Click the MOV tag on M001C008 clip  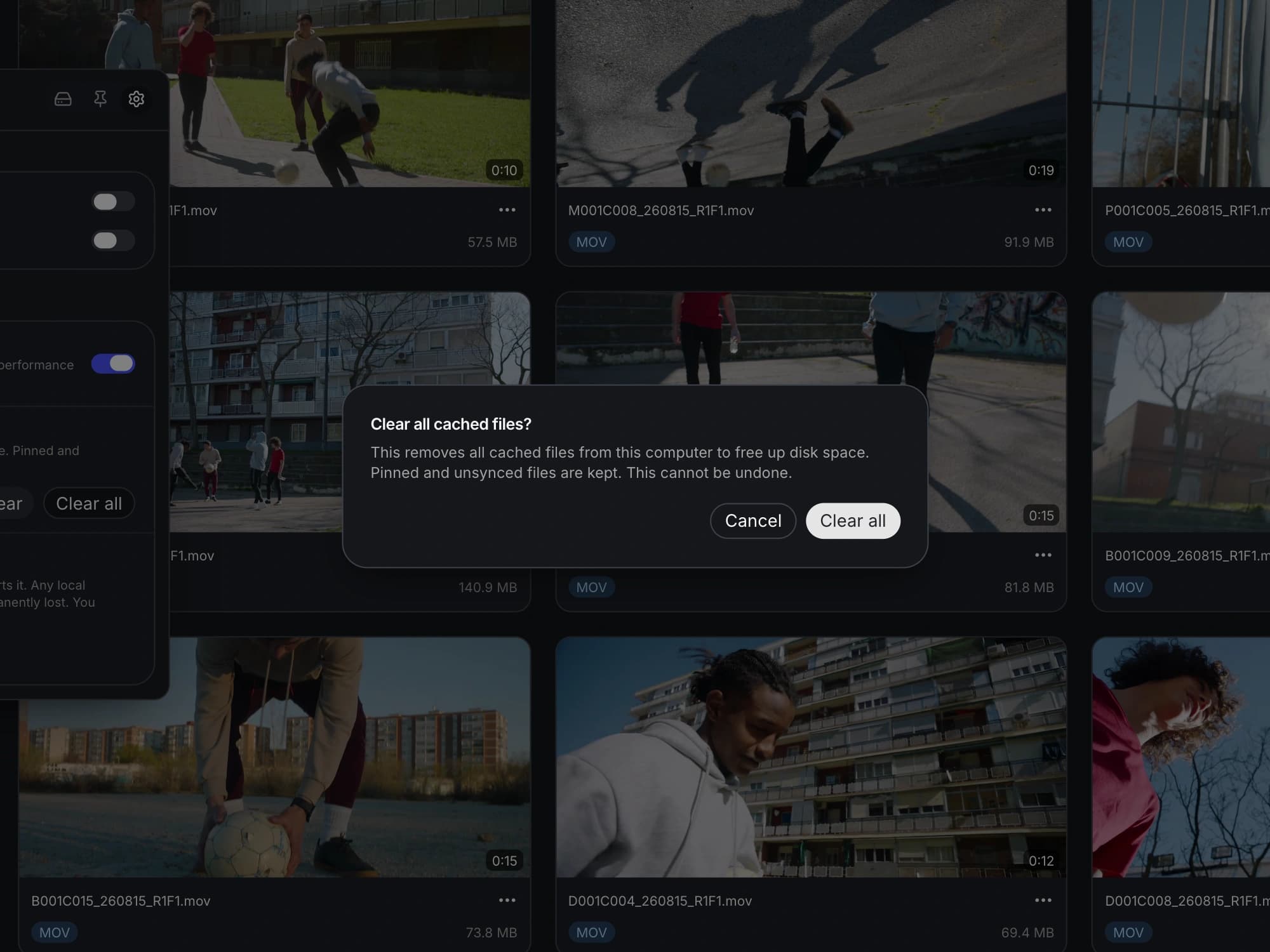[591, 242]
